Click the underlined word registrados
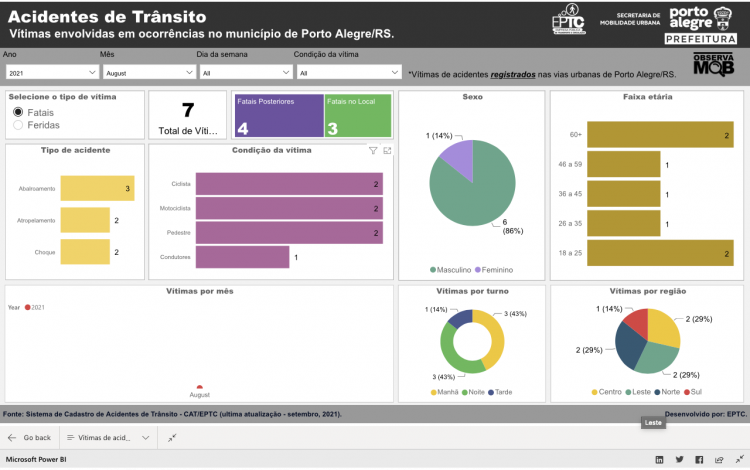 513,74
